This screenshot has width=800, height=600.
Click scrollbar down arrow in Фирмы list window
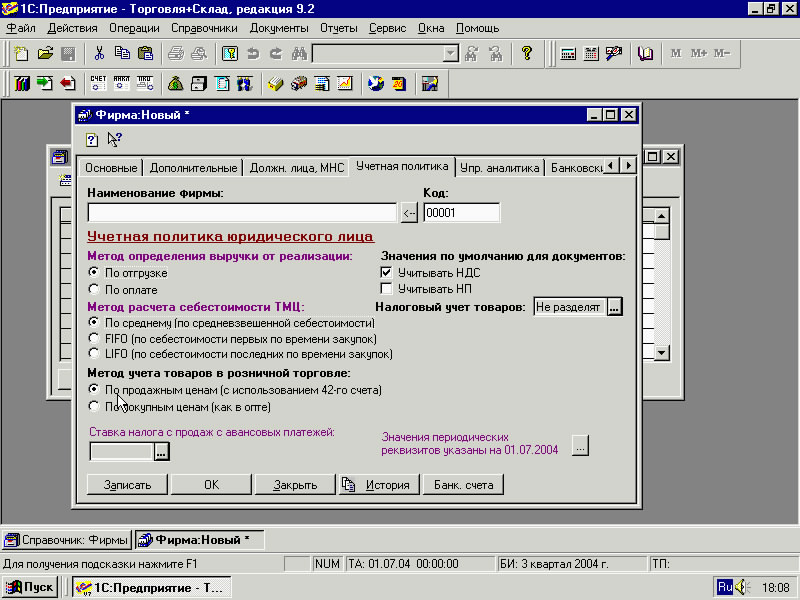point(661,352)
